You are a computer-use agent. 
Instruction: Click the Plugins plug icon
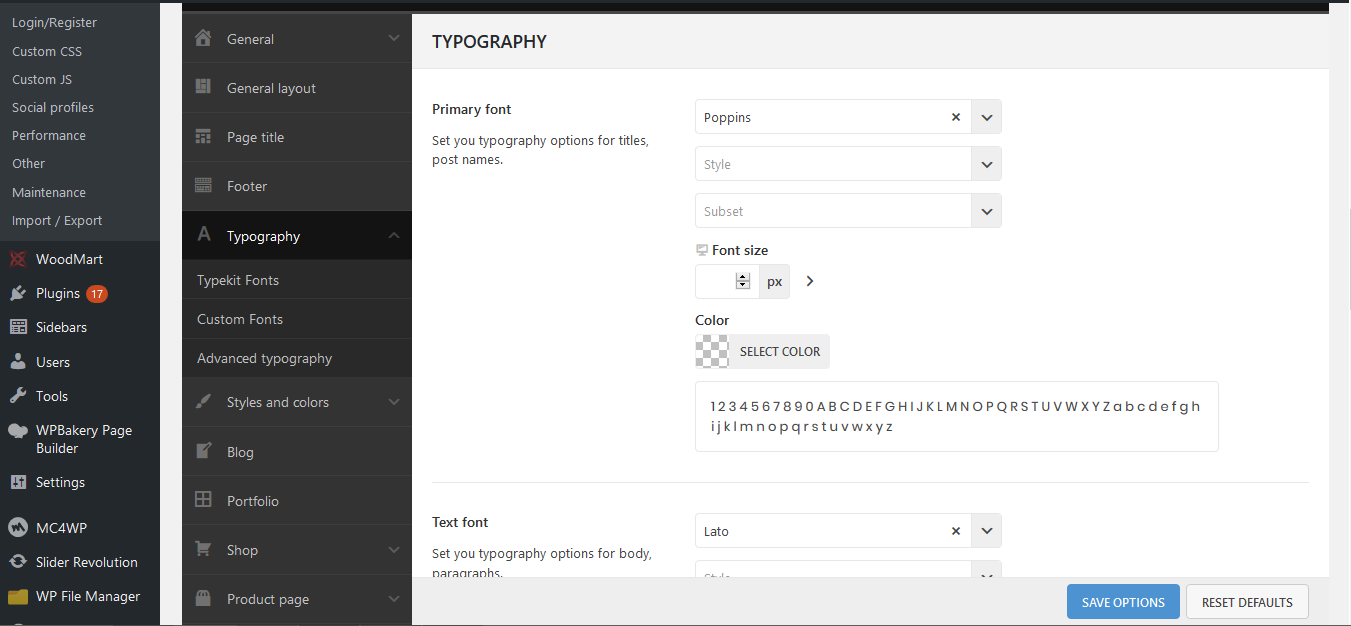(x=18, y=293)
